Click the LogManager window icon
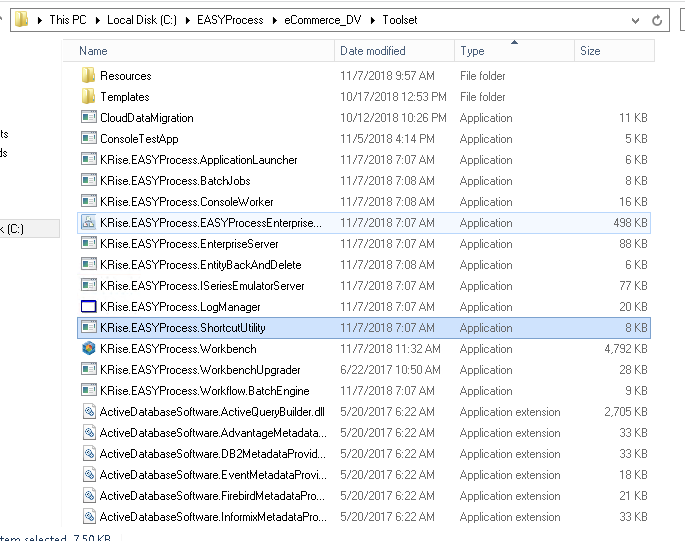 [x=89, y=306]
